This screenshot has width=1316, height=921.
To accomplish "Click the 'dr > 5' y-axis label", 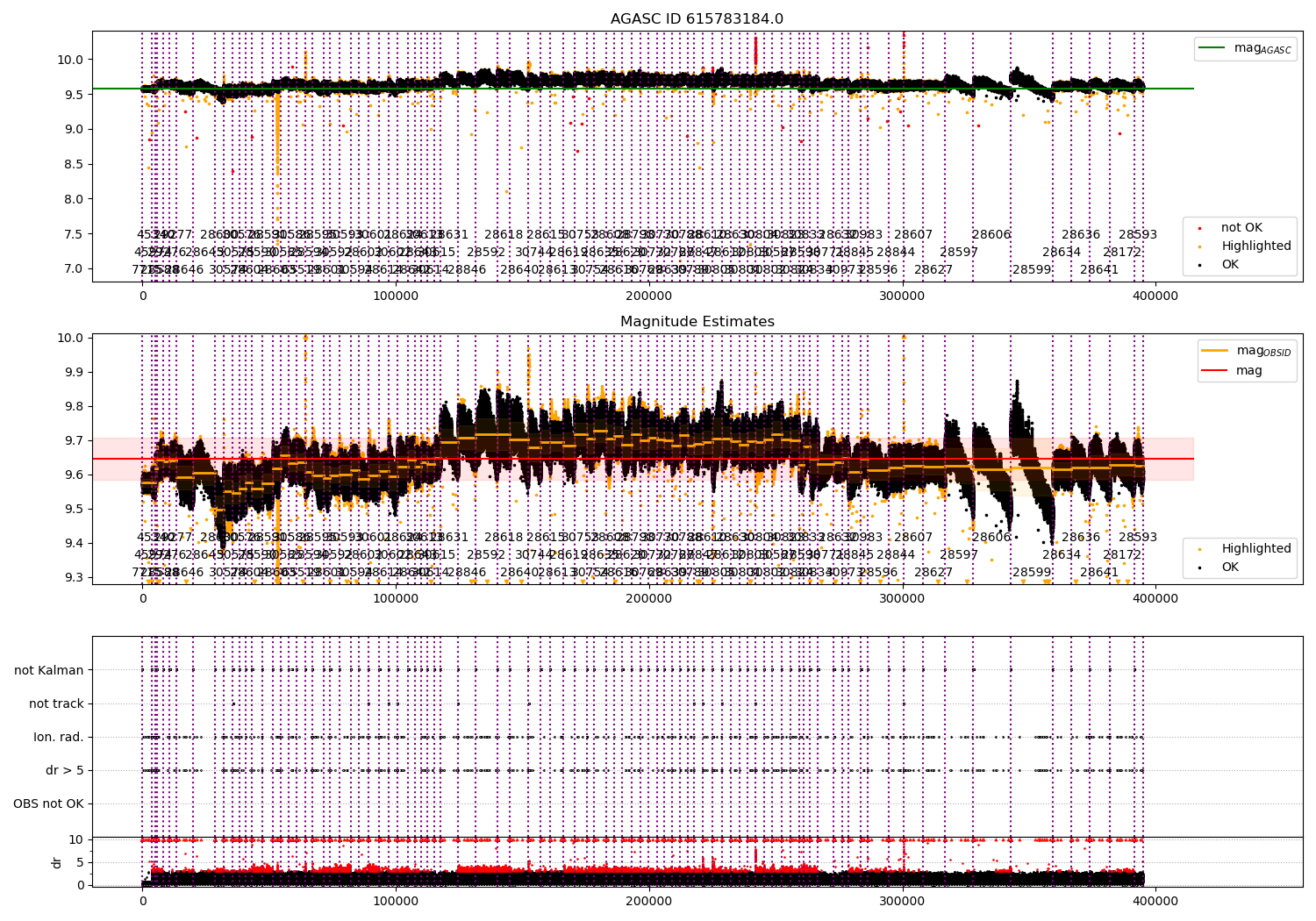I will [x=65, y=771].
